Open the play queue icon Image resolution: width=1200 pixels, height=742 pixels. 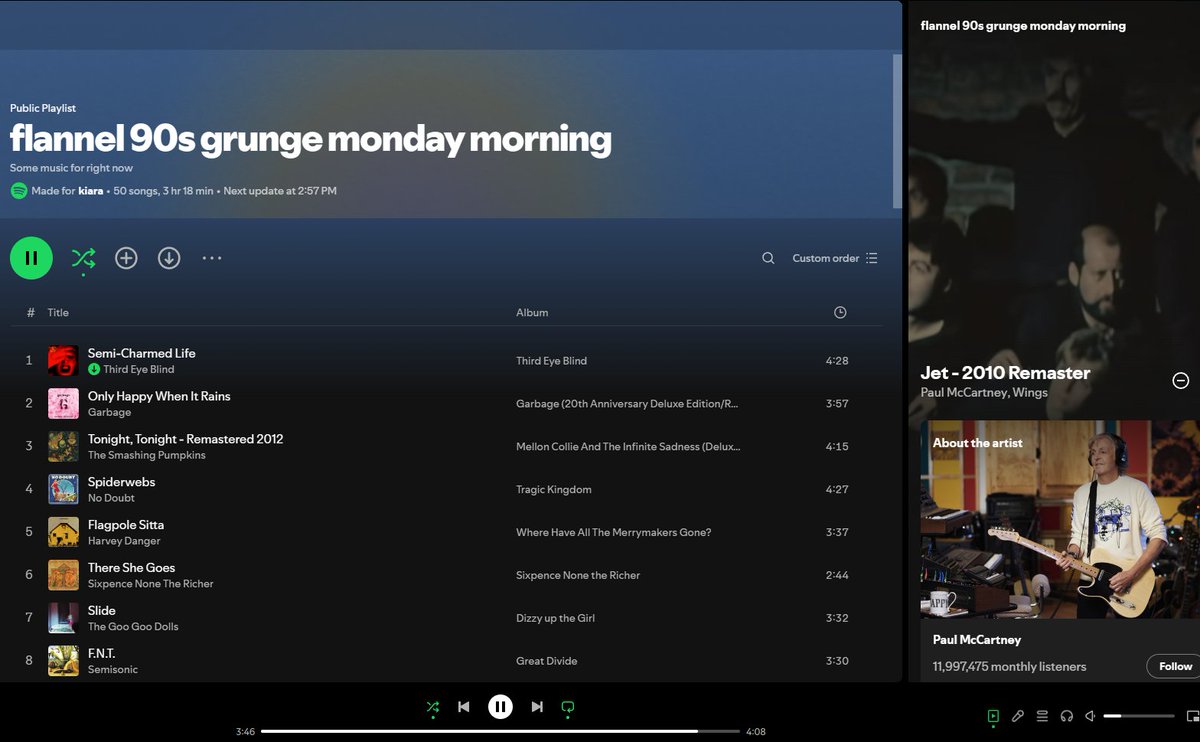click(x=1042, y=716)
